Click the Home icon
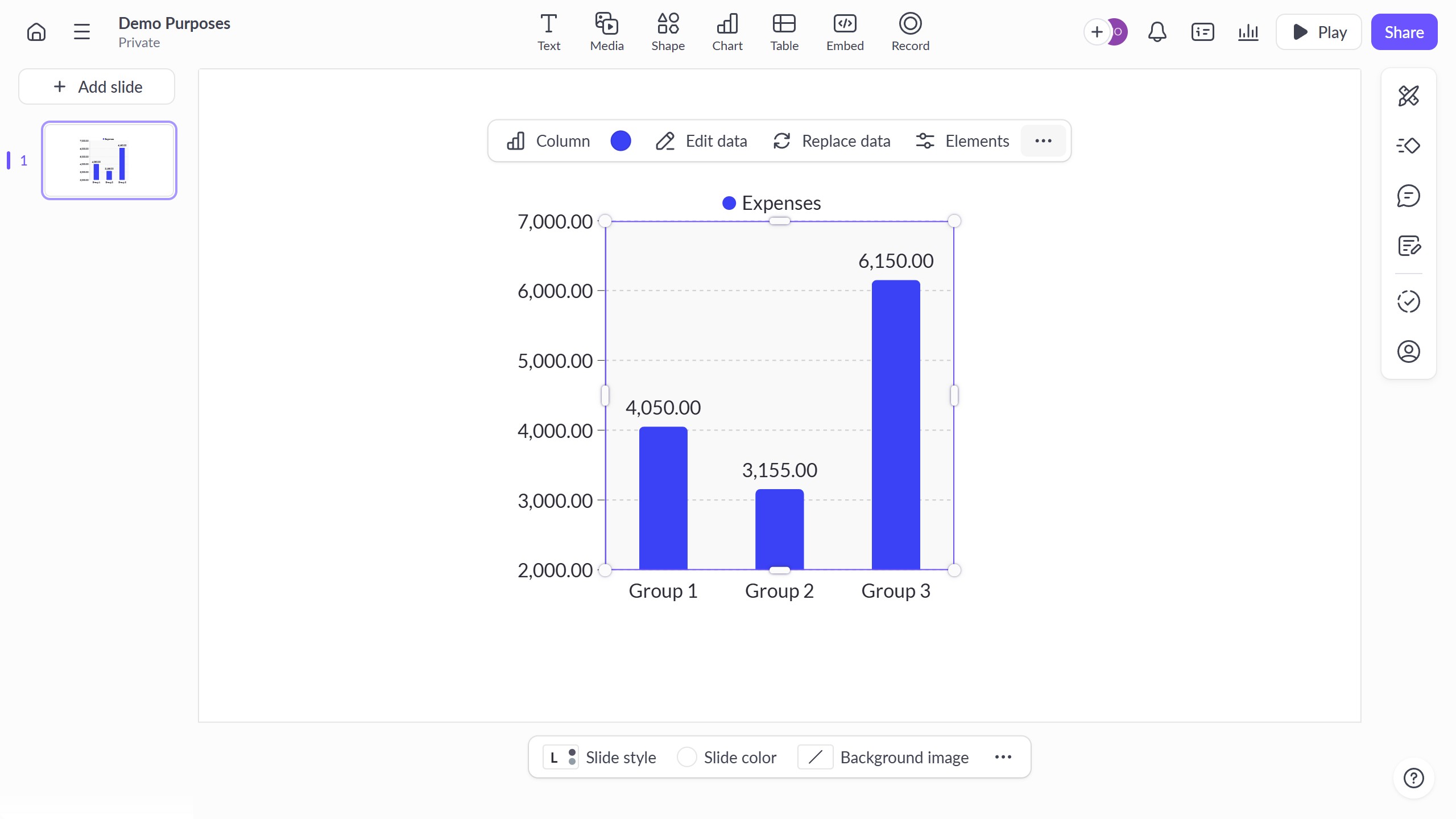 (x=36, y=32)
